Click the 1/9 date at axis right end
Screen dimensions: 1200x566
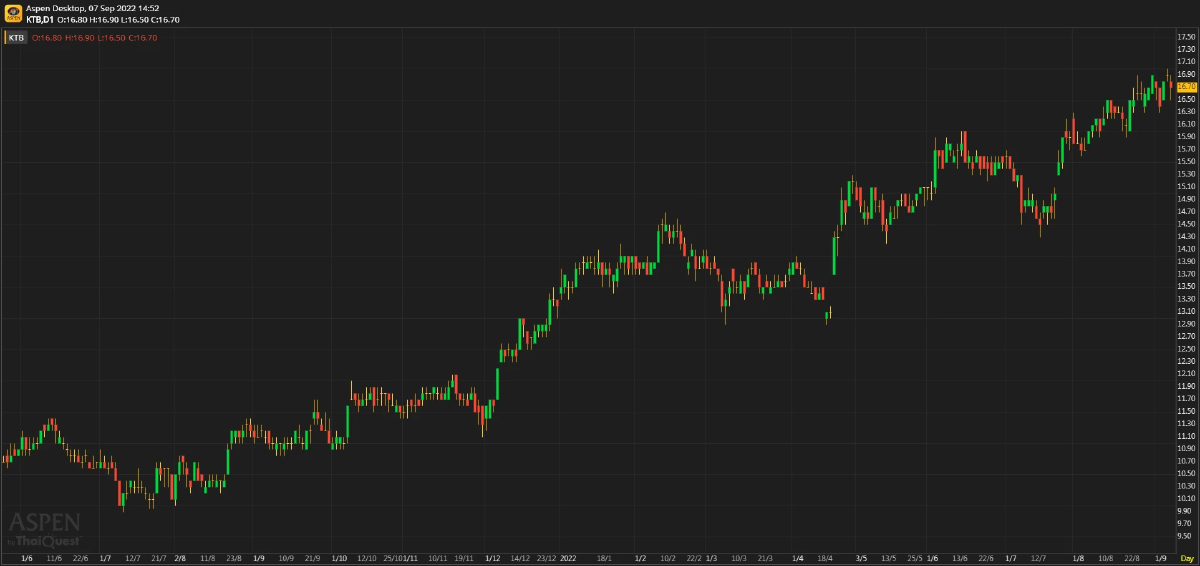[1161, 557]
